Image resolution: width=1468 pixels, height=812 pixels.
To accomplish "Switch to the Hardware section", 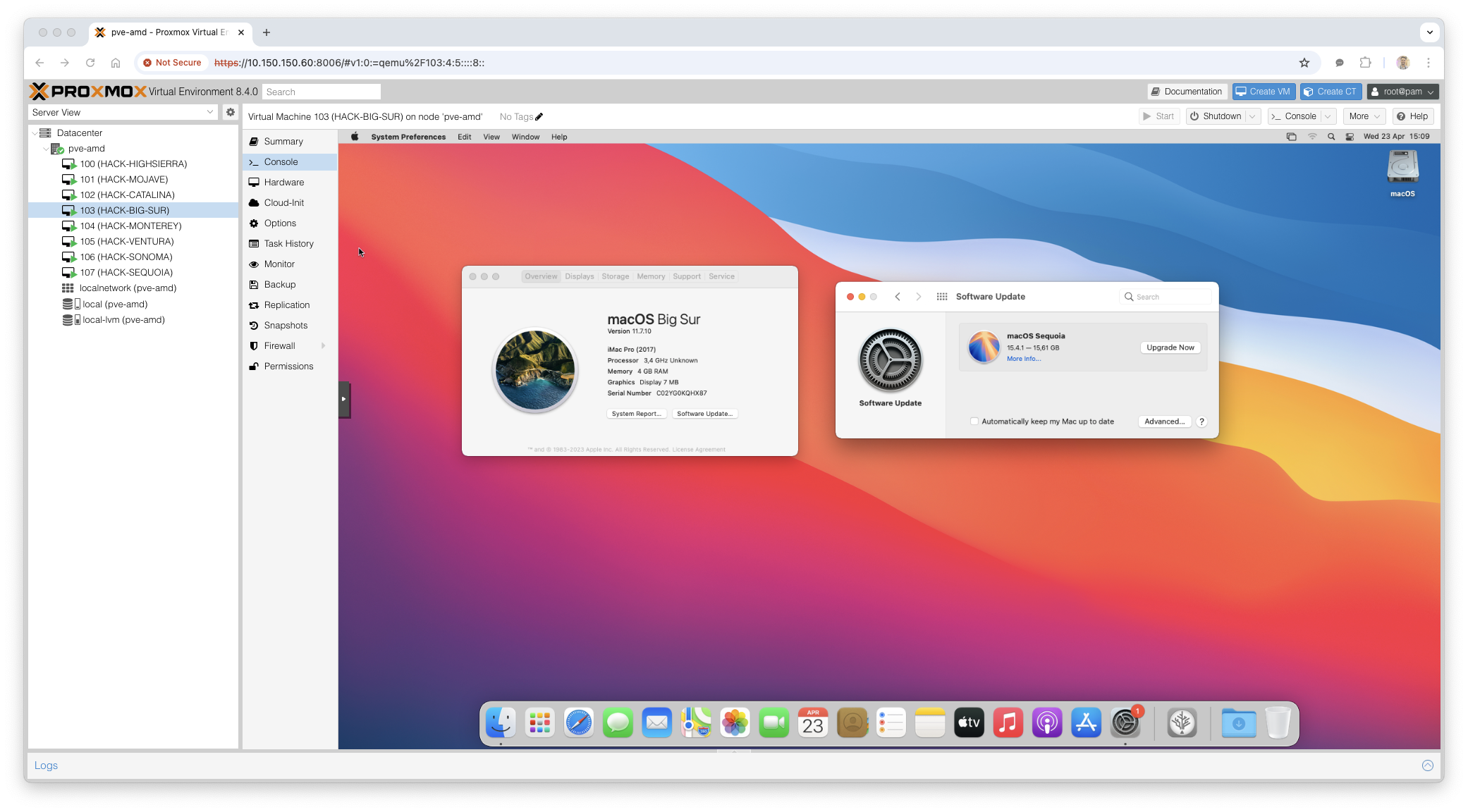I will click(x=283, y=183).
